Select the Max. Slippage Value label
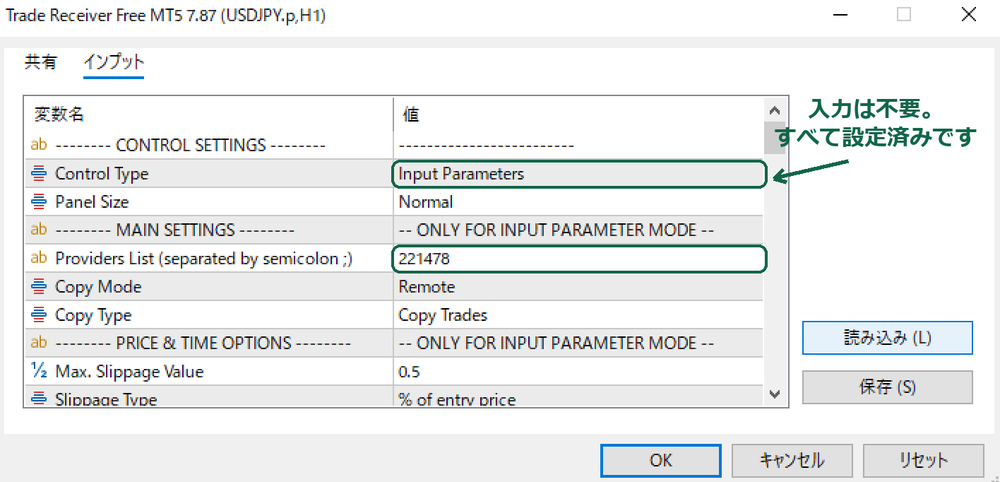Viewport: 1000px width, 482px height. (129, 372)
